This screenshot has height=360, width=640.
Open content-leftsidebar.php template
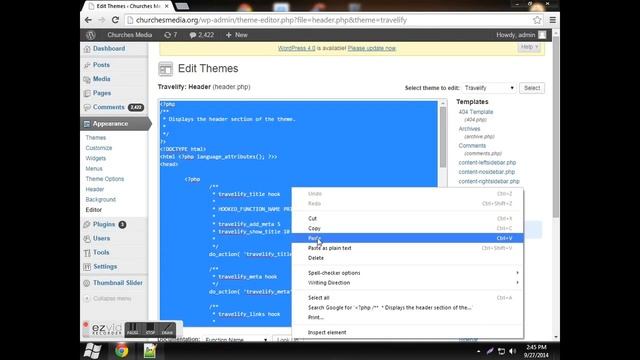(487, 162)
